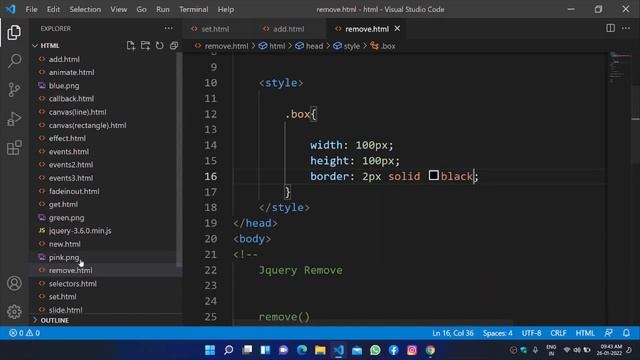Open Chrome from taskbar
The width and height of the screenshot is (640, 360).
(430, 350)
